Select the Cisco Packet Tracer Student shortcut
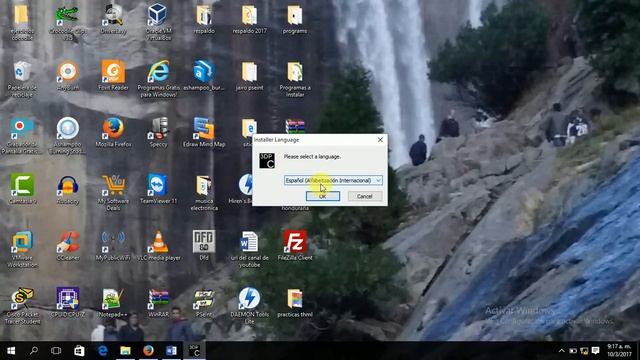The image size is (640, 360). (22, 306)
